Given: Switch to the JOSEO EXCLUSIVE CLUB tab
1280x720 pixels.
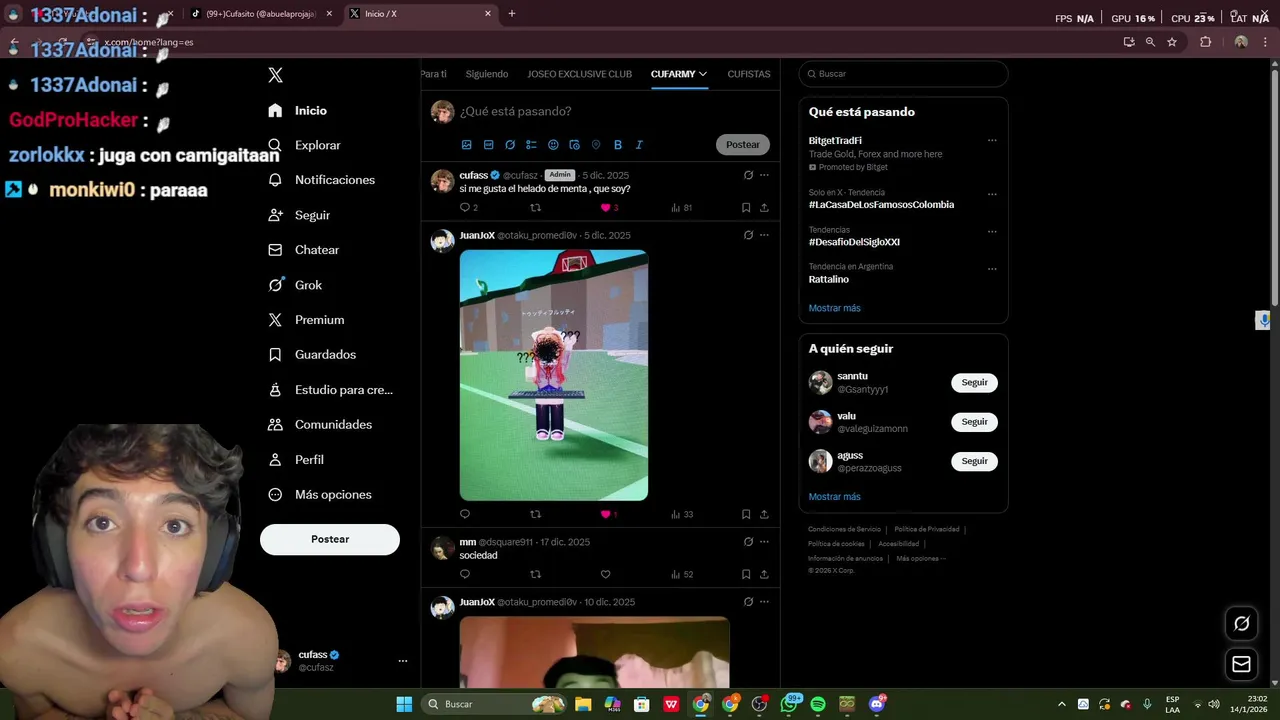Looking at the screenshot, I should point(580,74).
